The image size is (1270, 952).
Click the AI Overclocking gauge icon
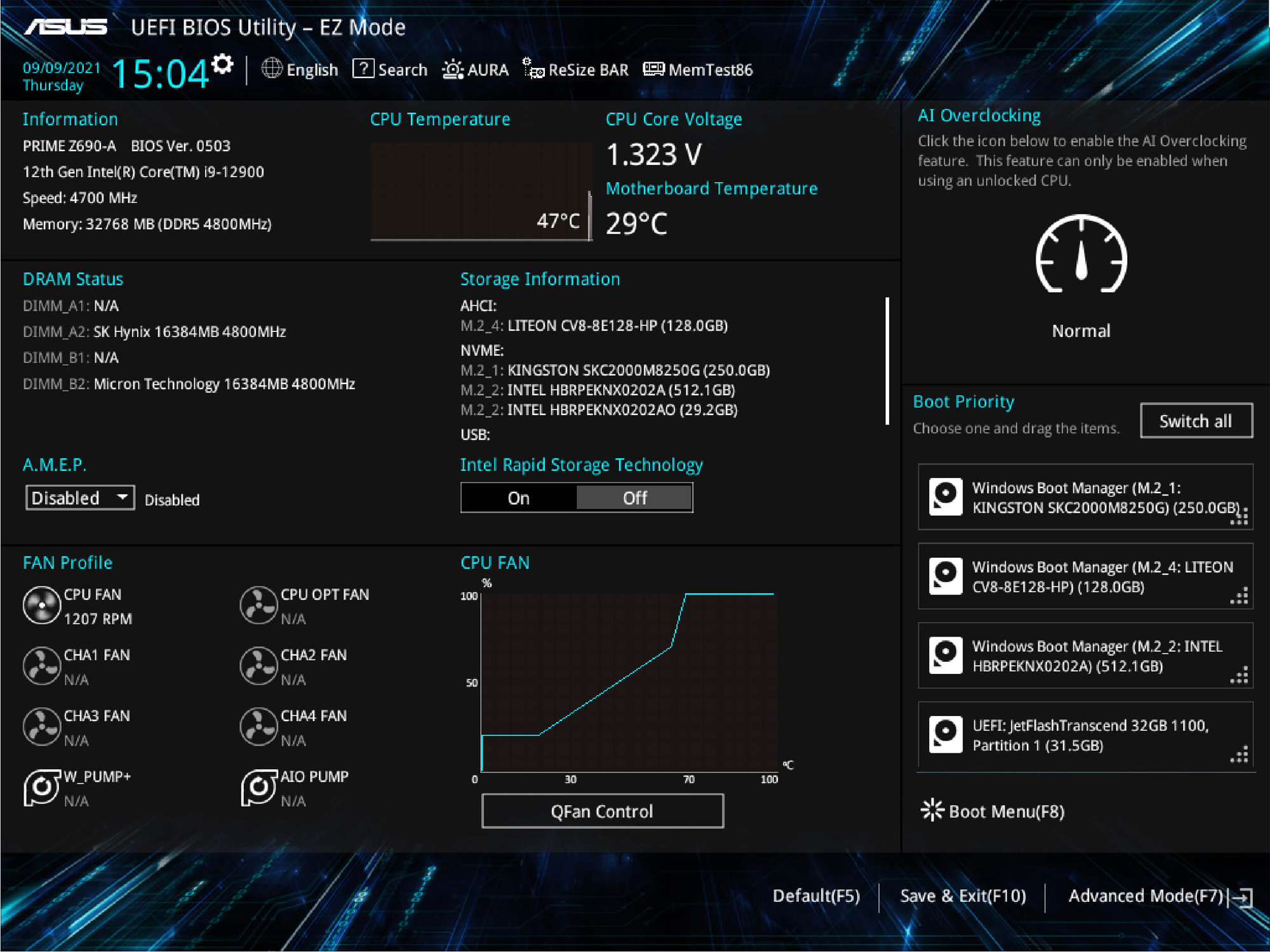(1081, 255)
